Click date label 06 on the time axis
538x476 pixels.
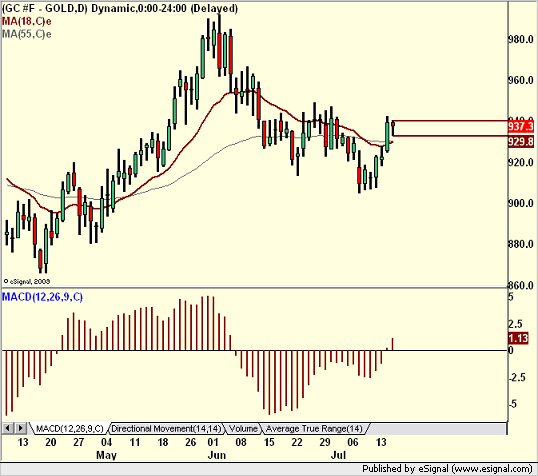pos(353,442)
